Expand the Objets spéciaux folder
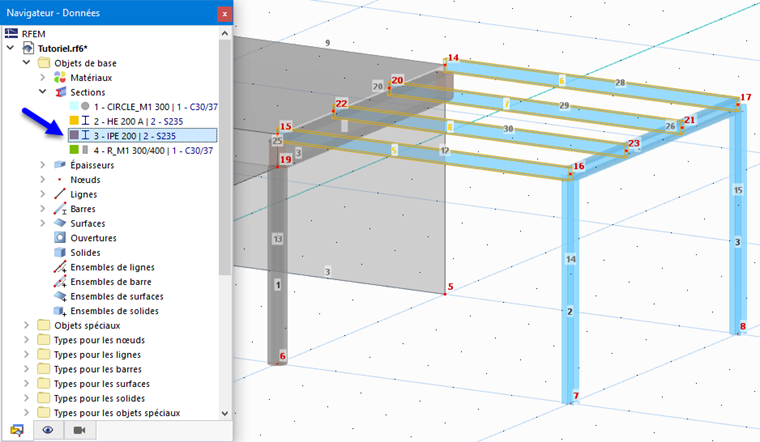The height and width of the screenshot is (442, 760). (27, 325)
